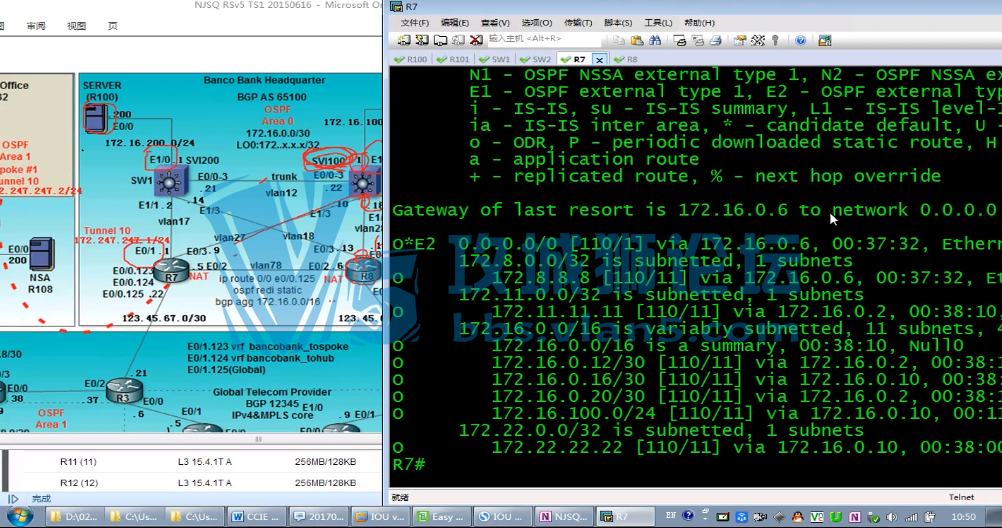Click the R100 server icon in the diagram

[96, 118]
